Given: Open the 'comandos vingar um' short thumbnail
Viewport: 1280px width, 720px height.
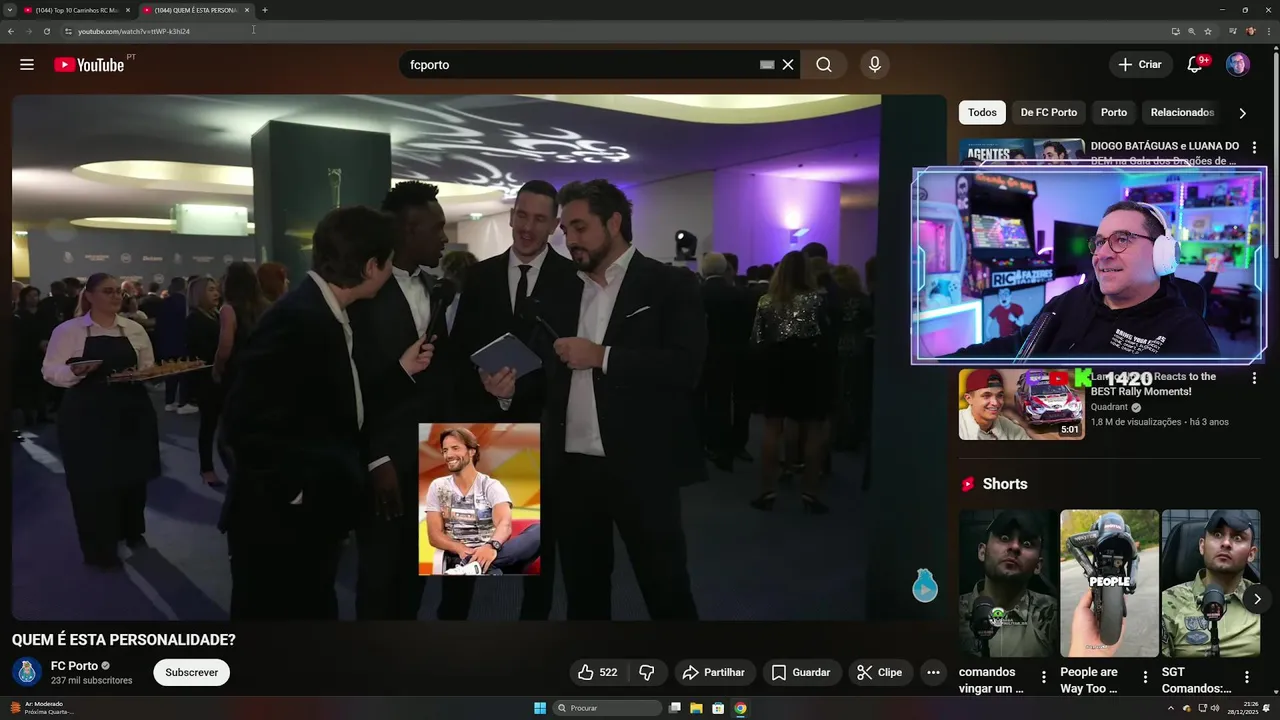Looking at the screenshot, I should click(1008, 584).
